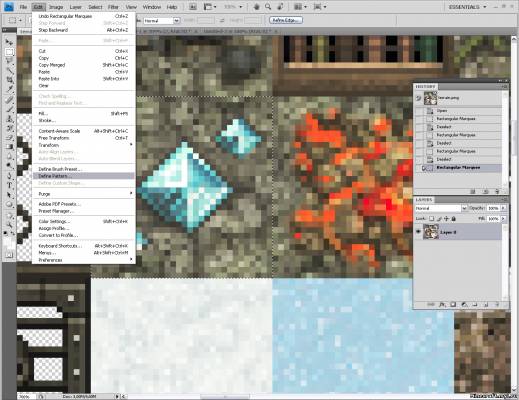Screen dimensions: 519x400
Task: Click foreground/background color swatch
Action: tap(9, 242)
